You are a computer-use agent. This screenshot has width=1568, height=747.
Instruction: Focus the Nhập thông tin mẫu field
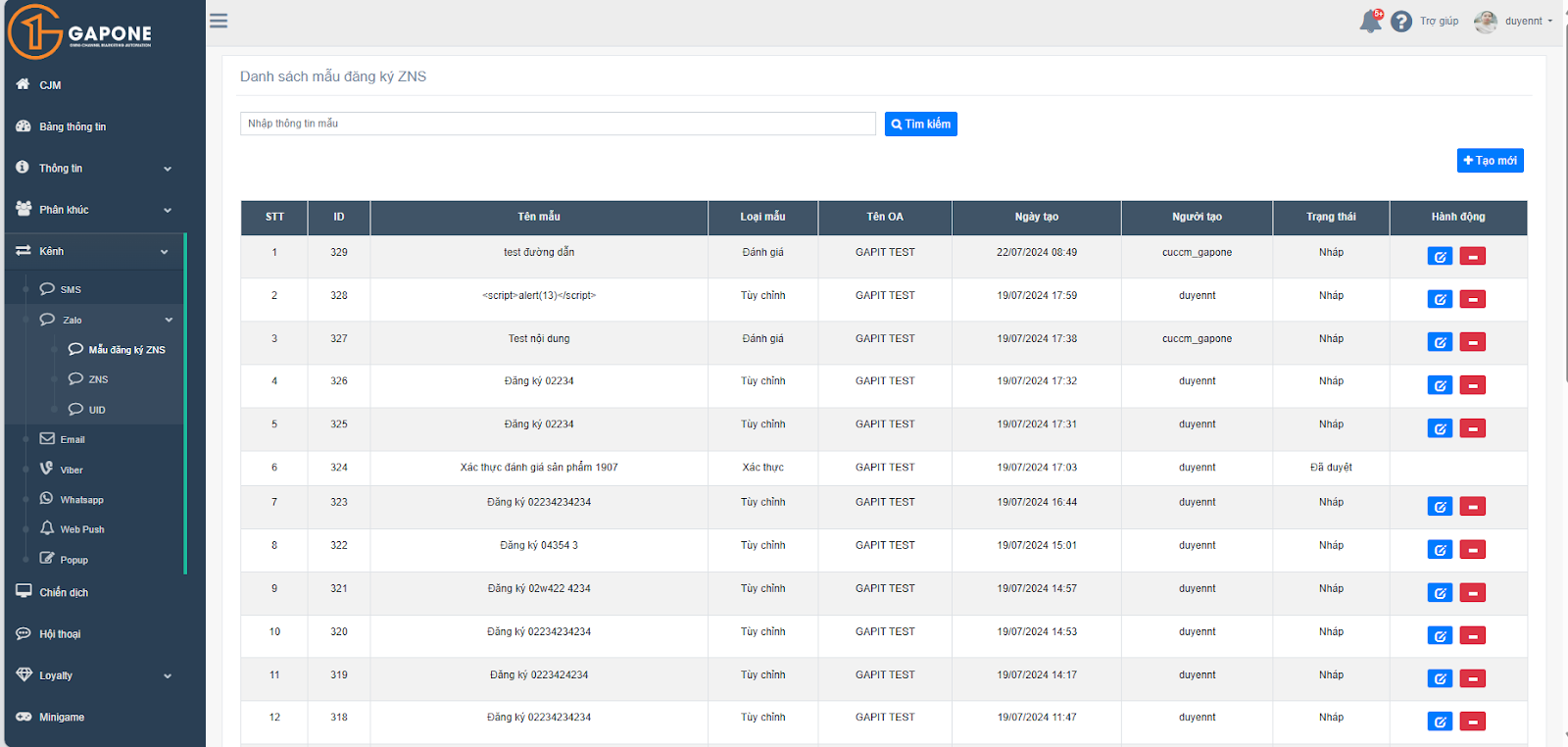click(558, 124)
